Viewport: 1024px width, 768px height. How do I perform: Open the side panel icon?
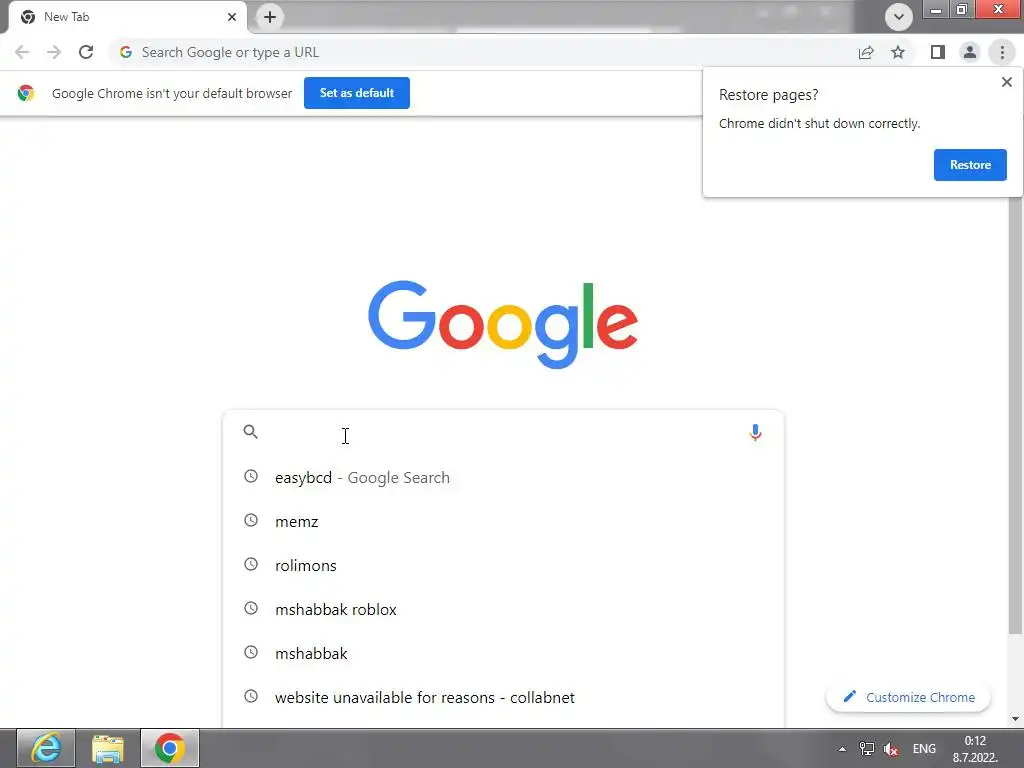pos(938,52)
